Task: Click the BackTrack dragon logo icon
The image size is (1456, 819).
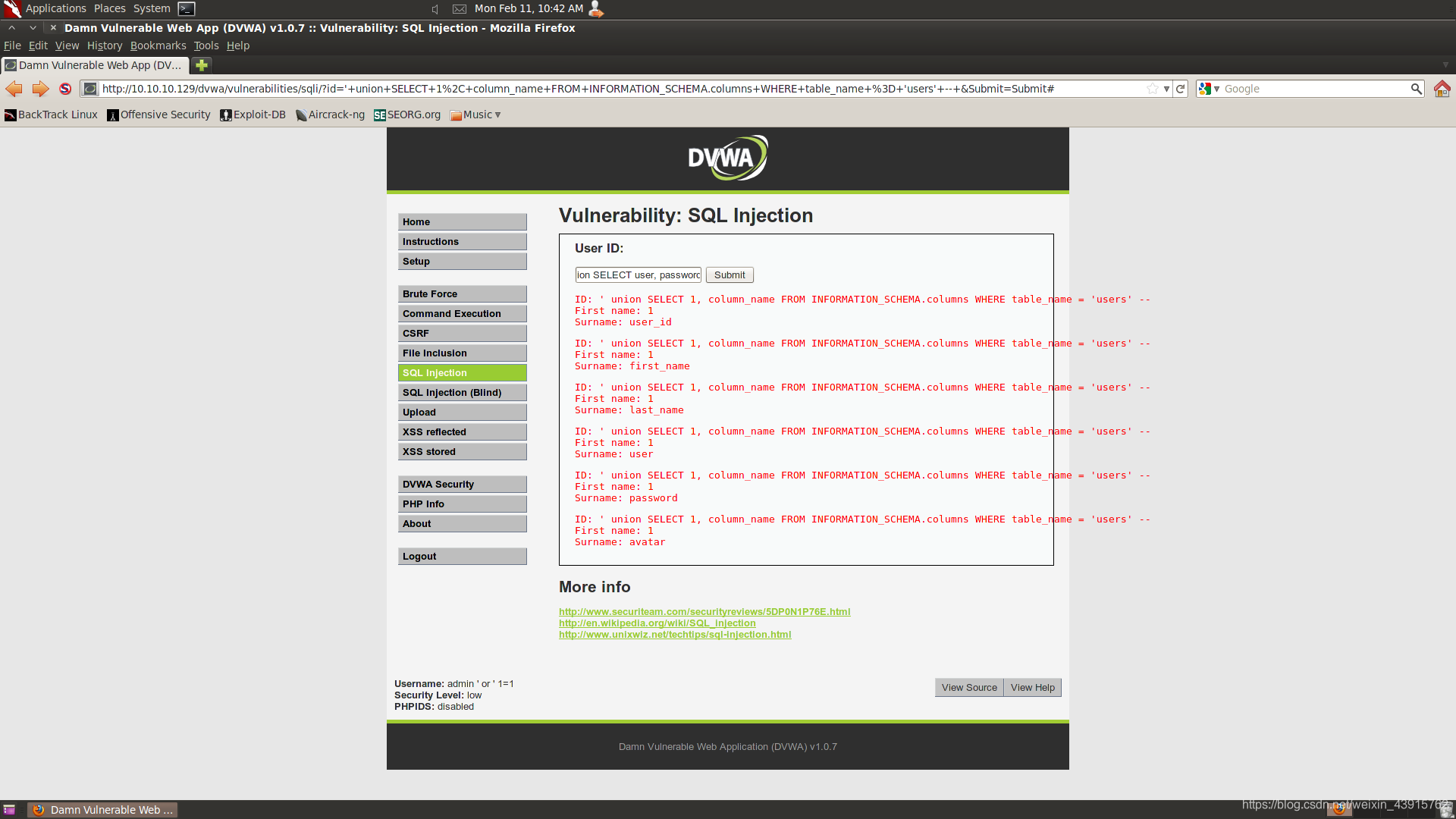Action: coord(12,9)
